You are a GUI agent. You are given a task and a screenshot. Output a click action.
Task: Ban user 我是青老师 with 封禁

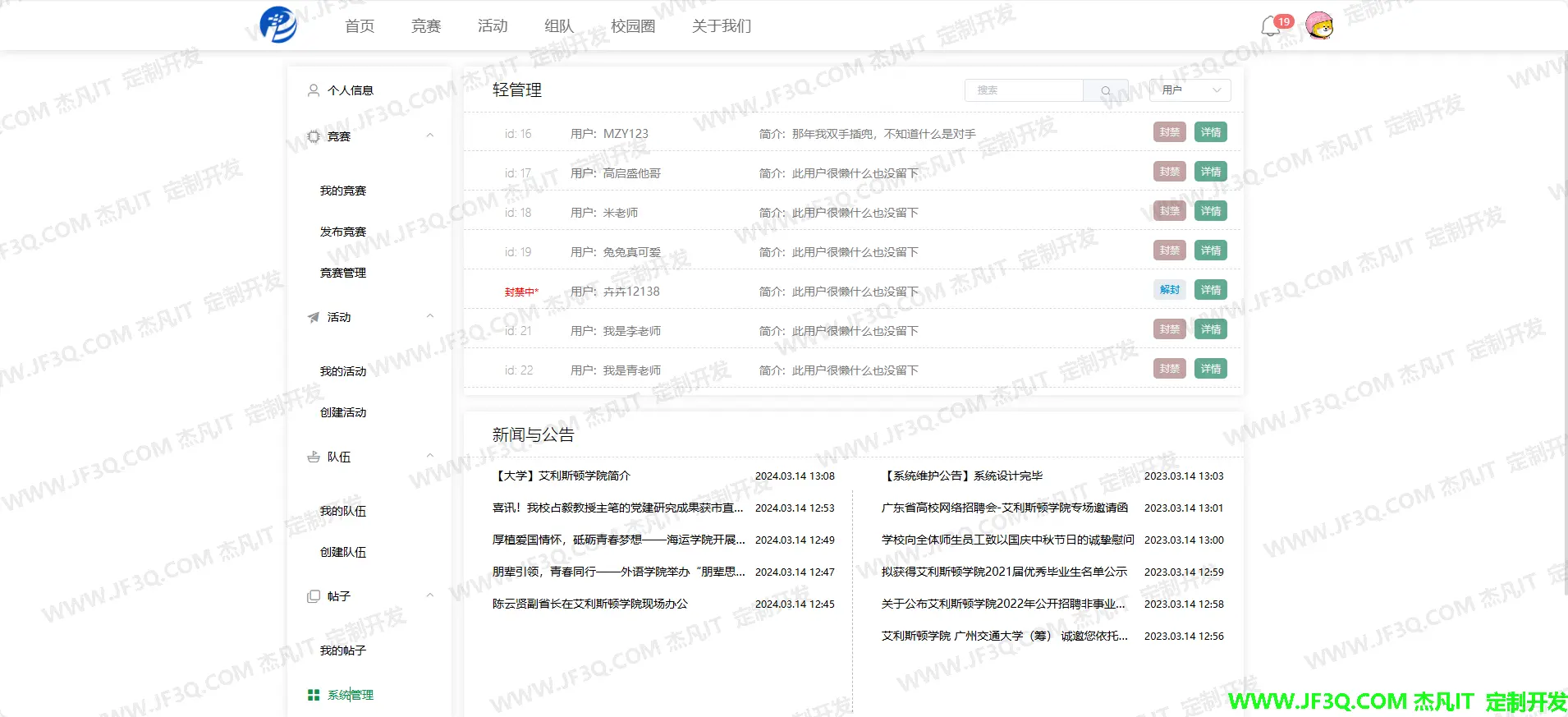[x=1169, y=369]
